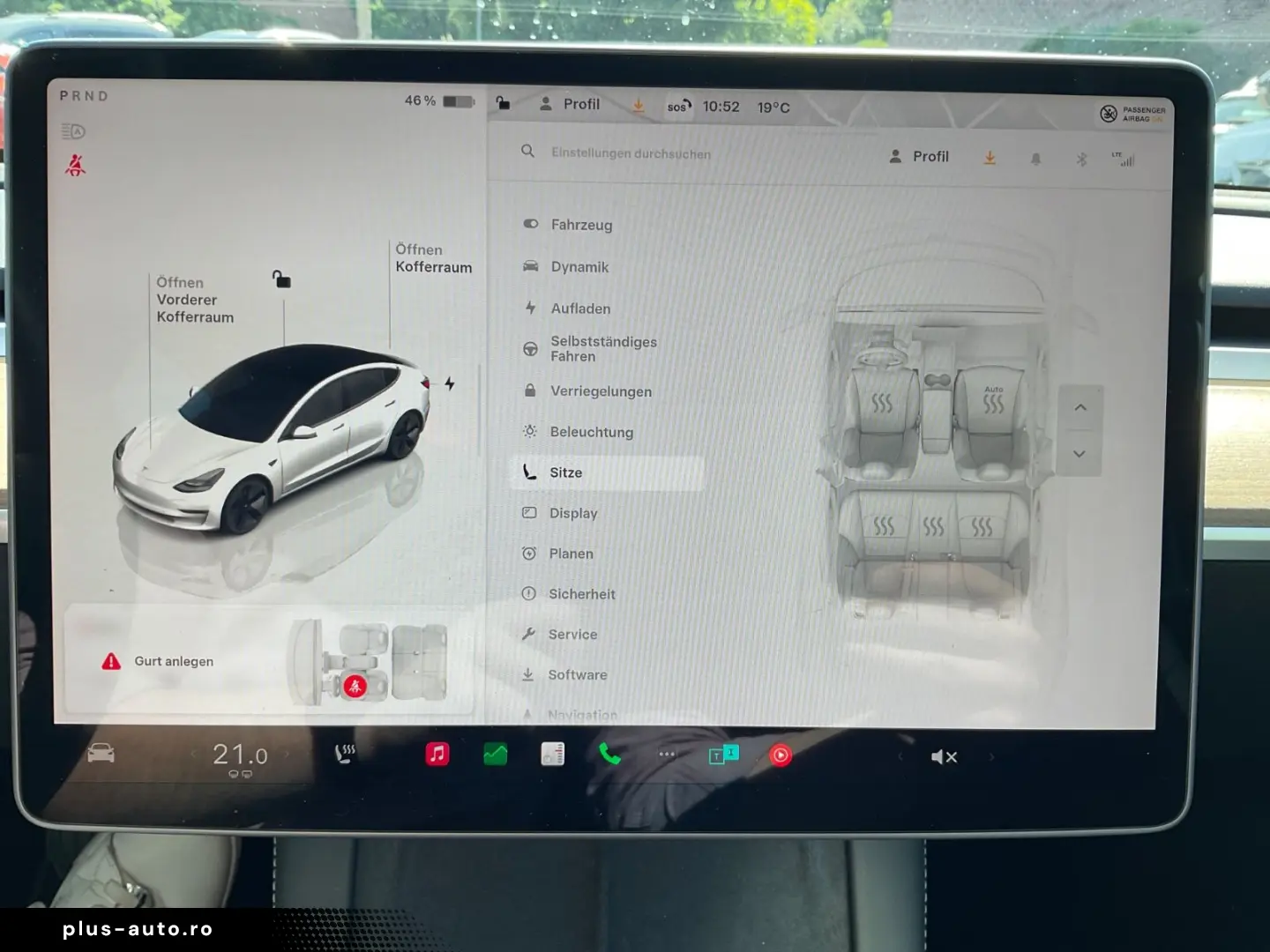Tap the white Tesla car image
The width and height of the screenshot is (1270, 952).
pyautogui.click(x=272, y=438)
